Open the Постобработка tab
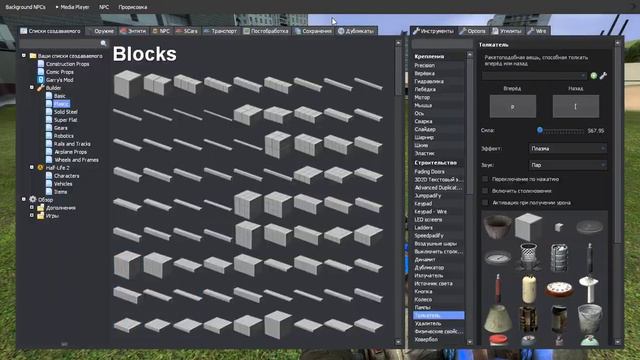The width and height of the screenshot is (640, 360). pyautogui.click(x=266, y=31)
